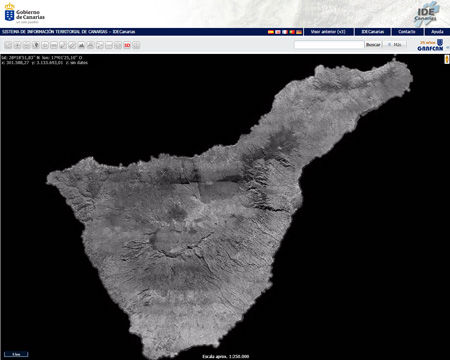Click the map pin location icon
The image size is (450, 360).
(x=36, y=45)
